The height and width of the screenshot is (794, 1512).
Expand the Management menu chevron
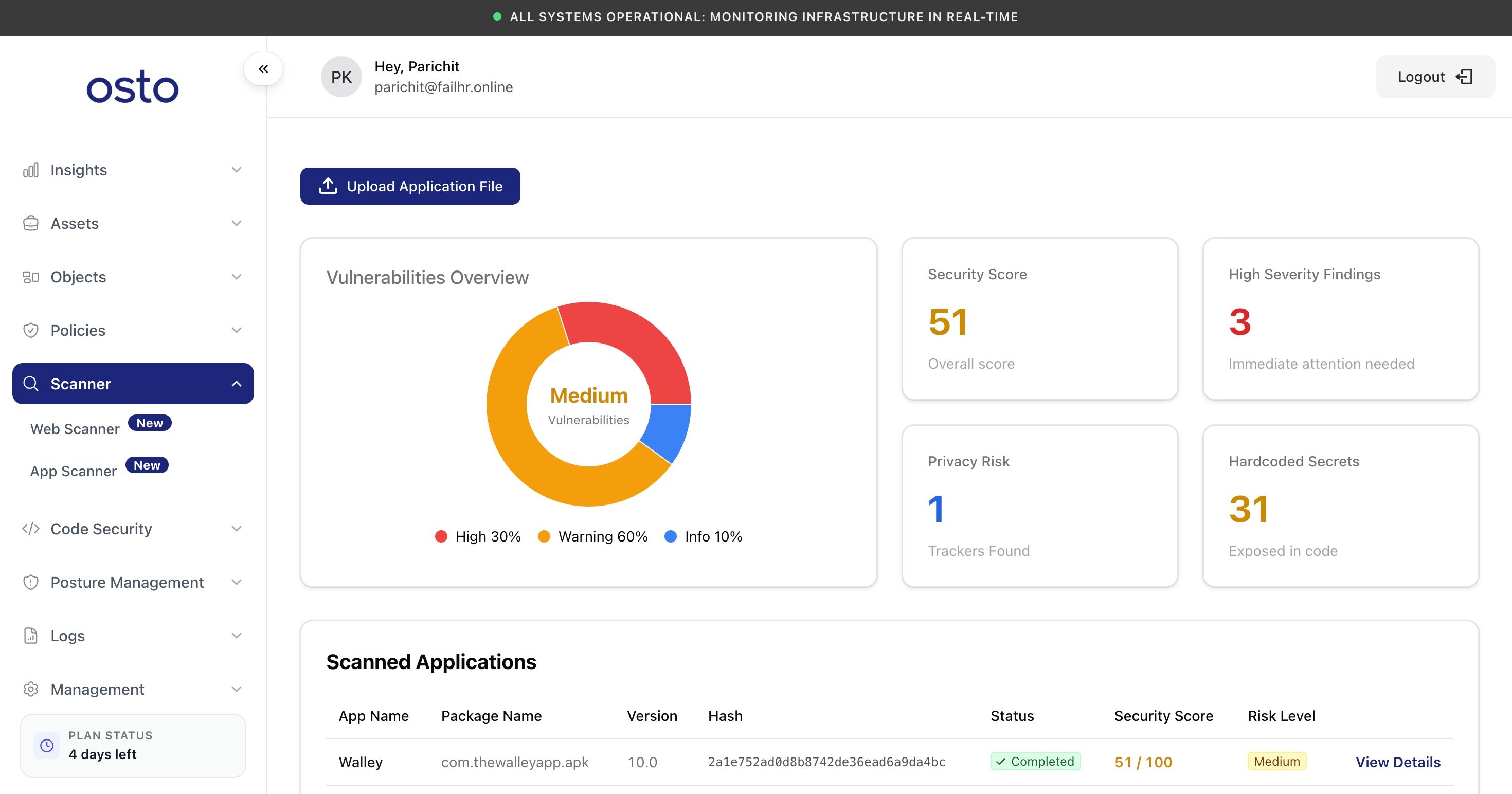click(x=237, y=689)
